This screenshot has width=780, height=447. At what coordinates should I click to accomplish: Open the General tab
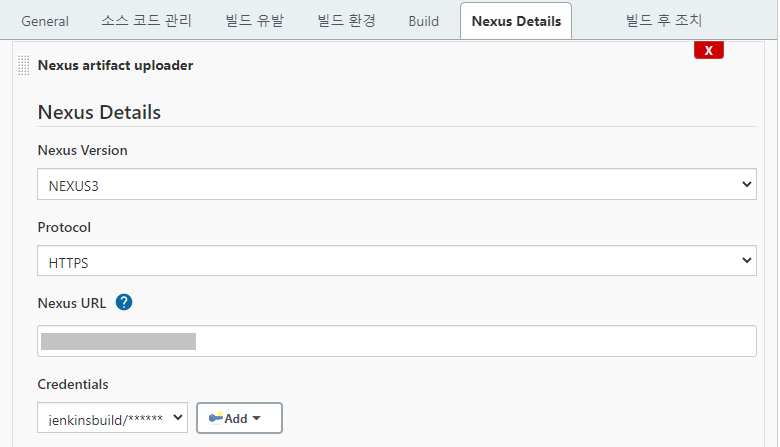pos(45,21)
